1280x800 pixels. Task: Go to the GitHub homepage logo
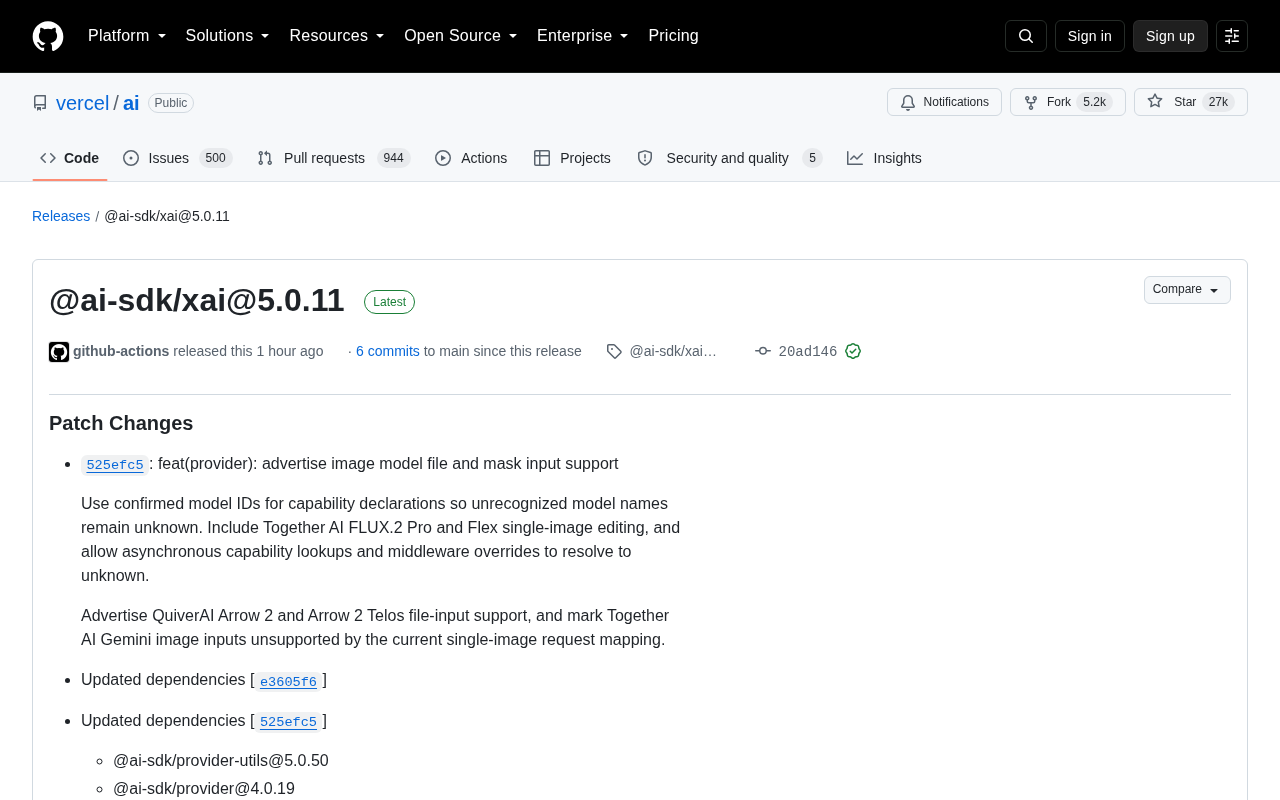48,36
